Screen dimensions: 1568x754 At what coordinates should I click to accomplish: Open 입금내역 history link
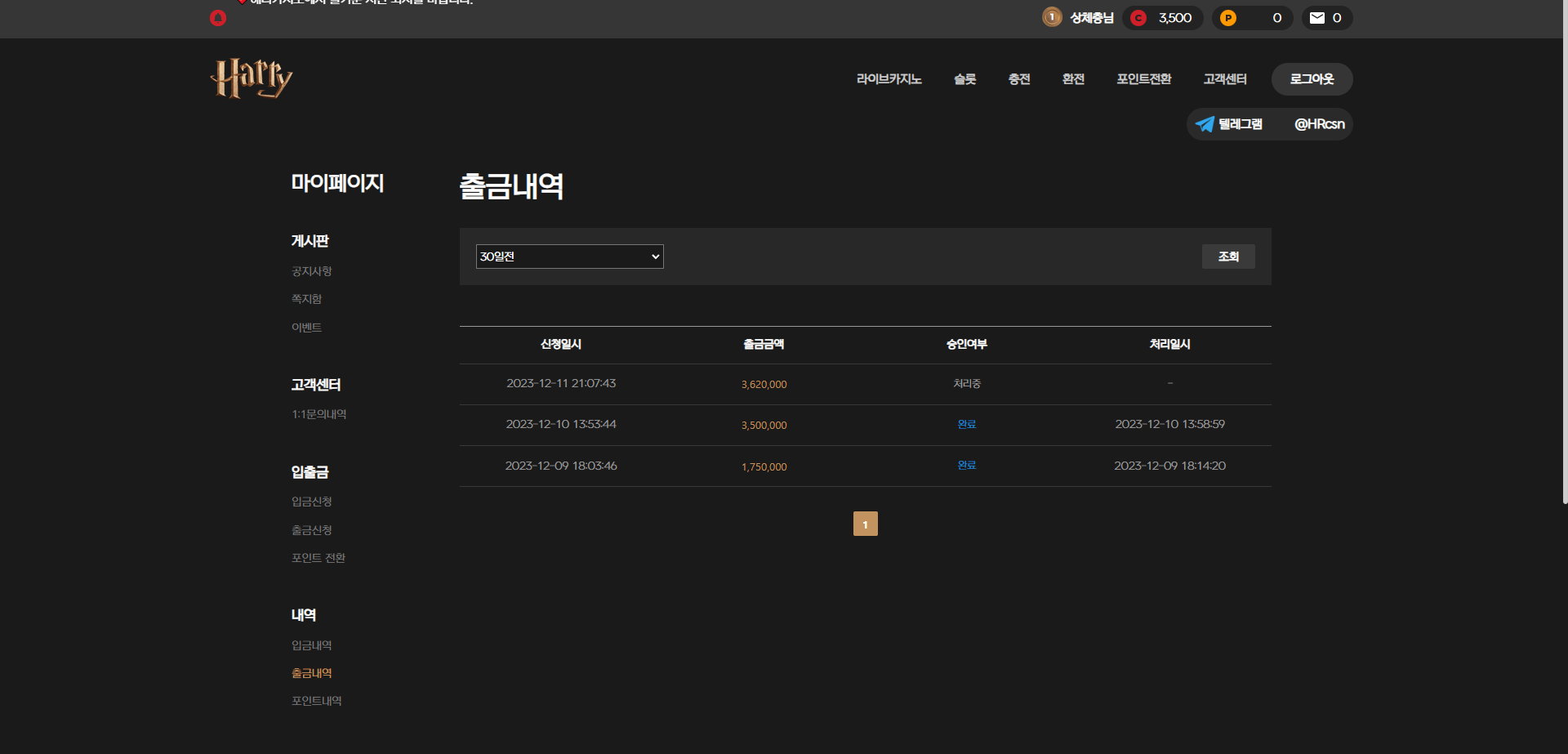click(311, 645)
